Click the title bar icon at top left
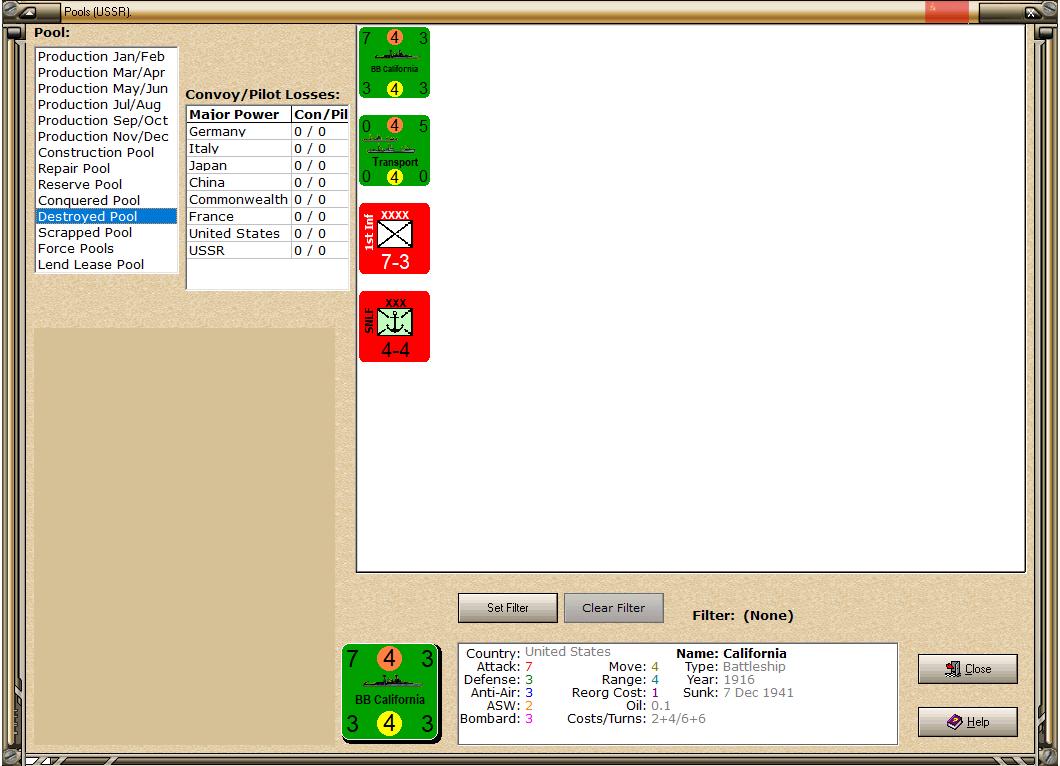Screen dimensions: 1060x766 click(28, 11)
